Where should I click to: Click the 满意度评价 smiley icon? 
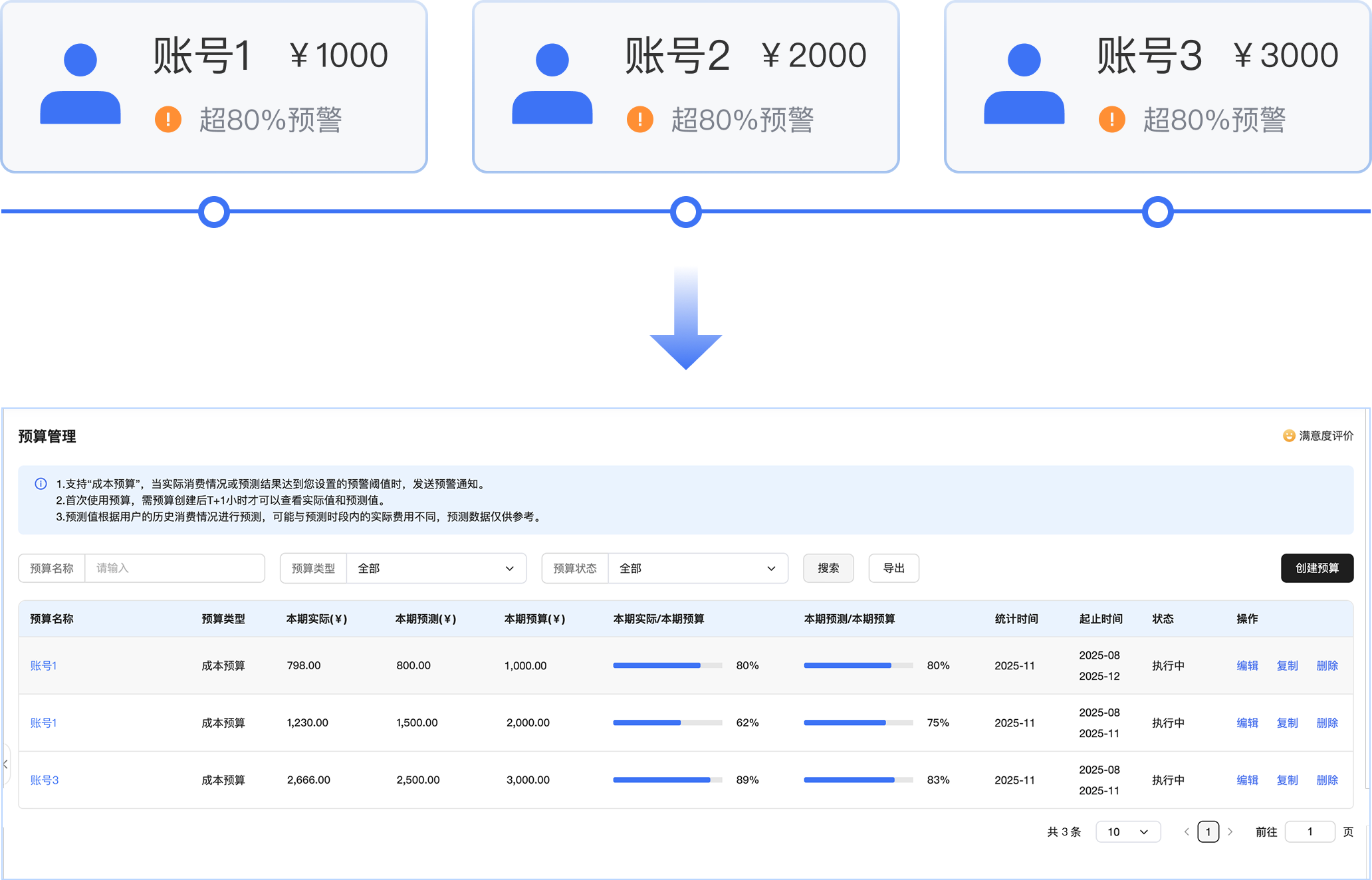1288,436
